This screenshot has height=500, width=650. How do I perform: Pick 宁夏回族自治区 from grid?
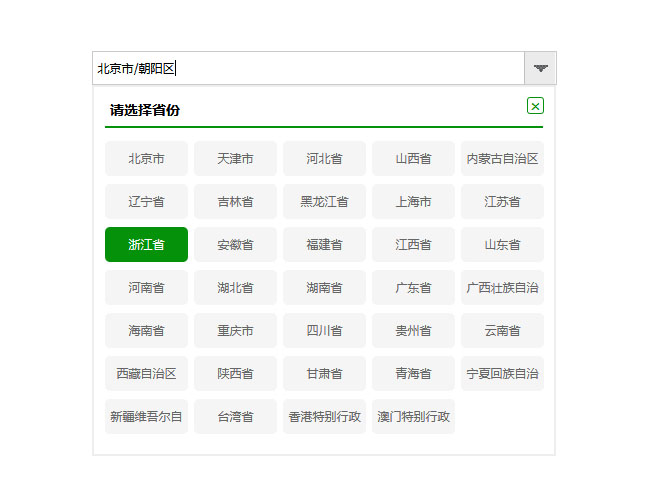pos(502,373)
